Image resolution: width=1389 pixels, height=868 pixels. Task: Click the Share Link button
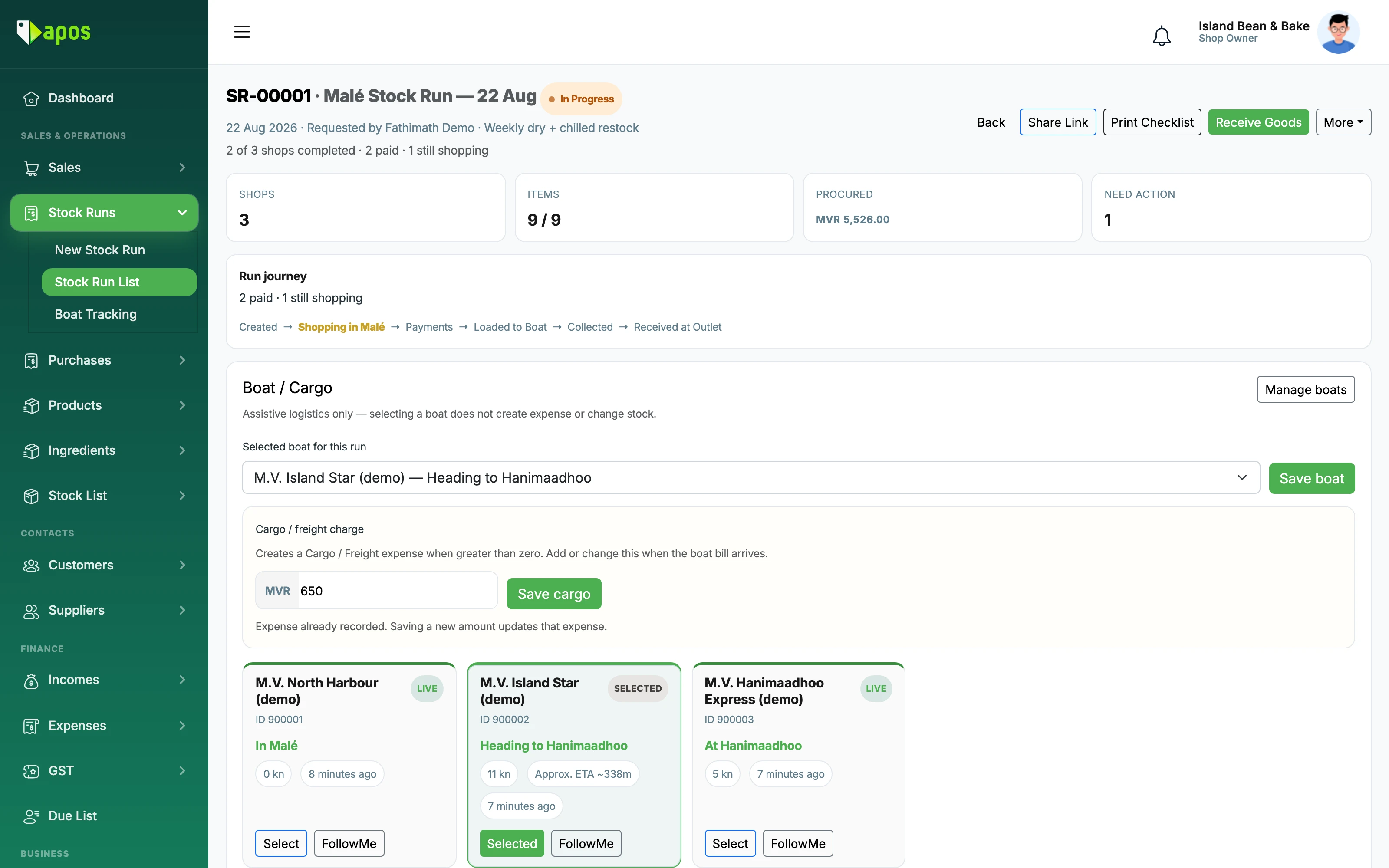1058,122
